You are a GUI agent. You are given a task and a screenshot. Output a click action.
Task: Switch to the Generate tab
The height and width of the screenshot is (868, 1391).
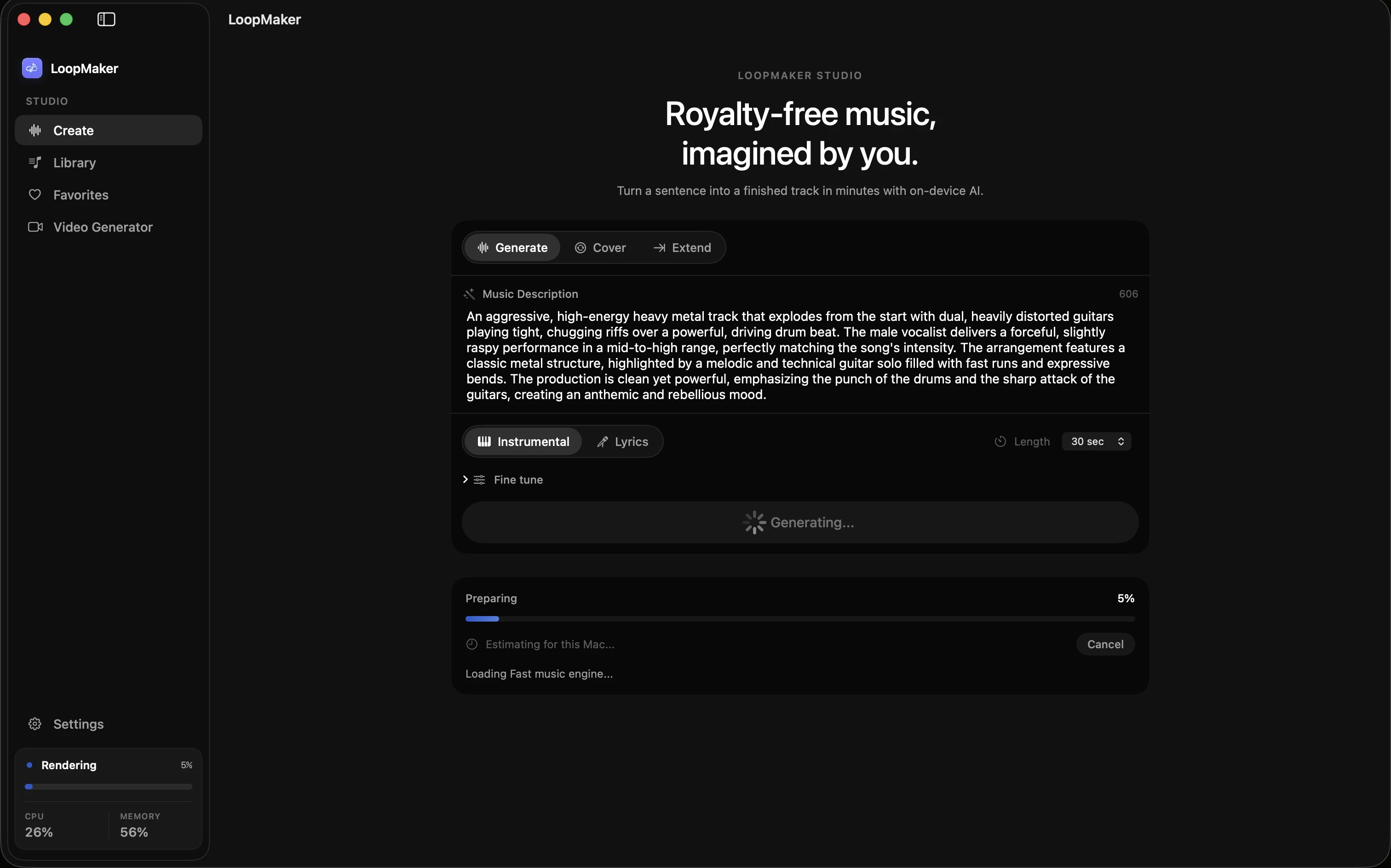click(x=512, y=247)
